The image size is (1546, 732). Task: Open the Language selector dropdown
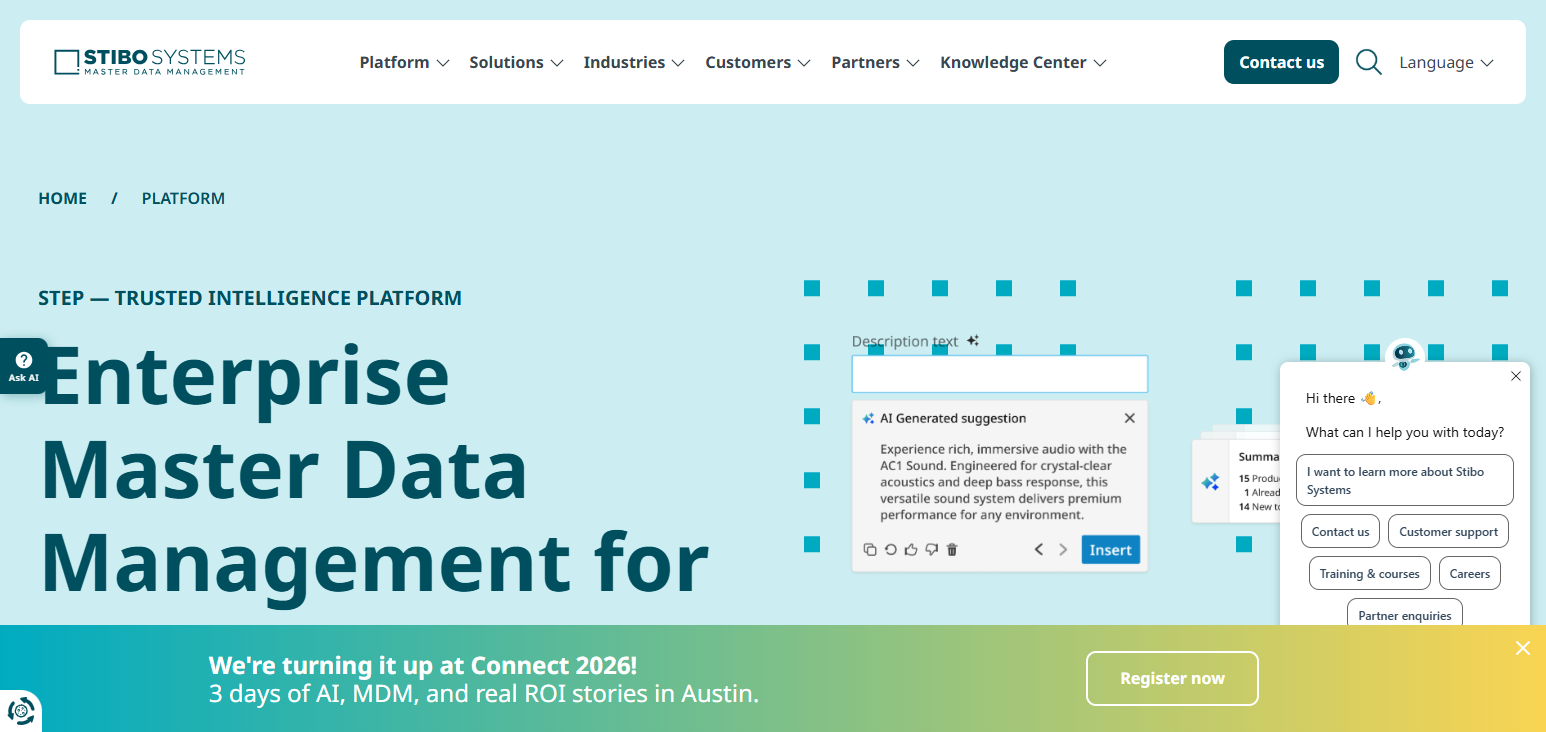1446,62
